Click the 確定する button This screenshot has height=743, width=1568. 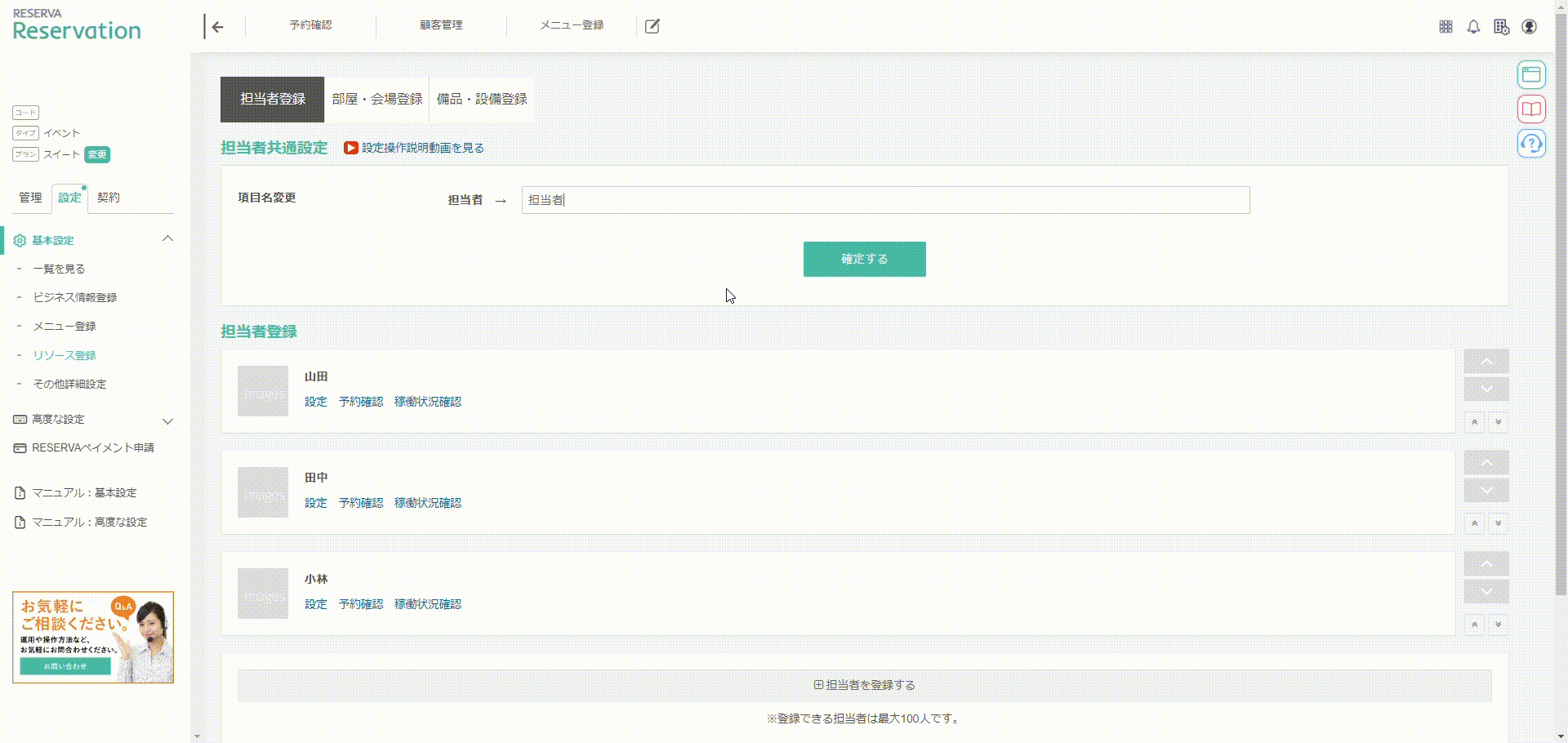[x=864, y=259]
